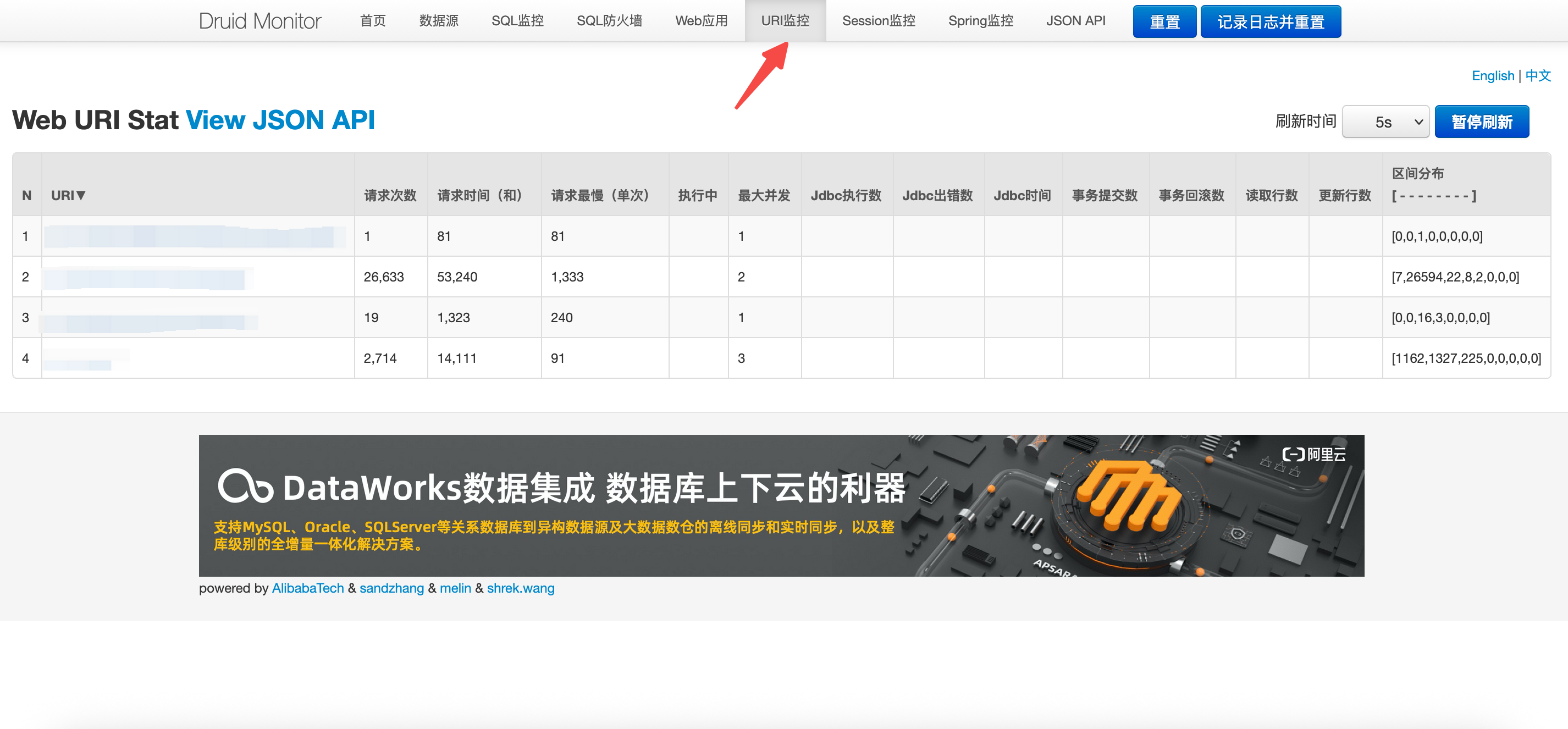
Task: Click the sandzhang contributor link
Action: (391, 588)
